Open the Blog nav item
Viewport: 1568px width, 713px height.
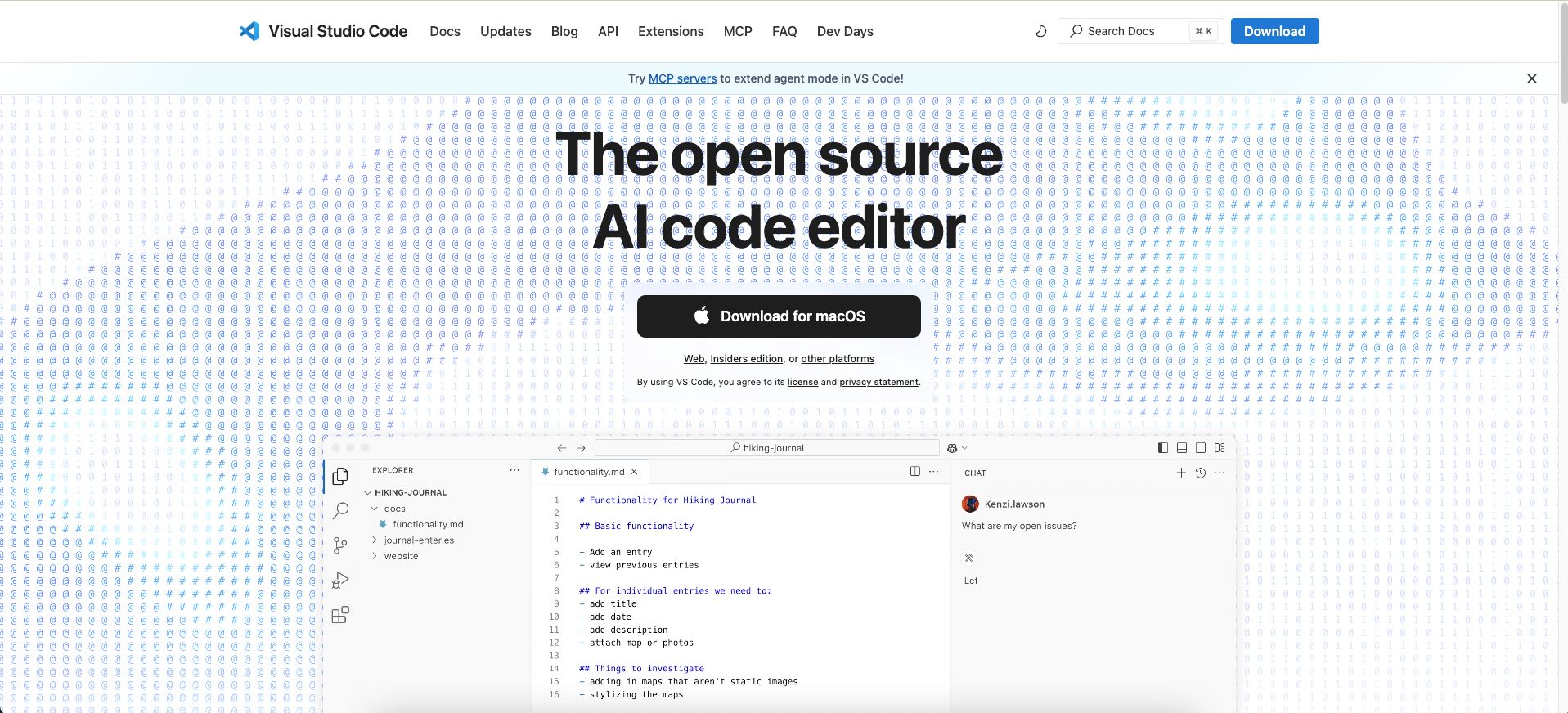click(x=564, y=31)
